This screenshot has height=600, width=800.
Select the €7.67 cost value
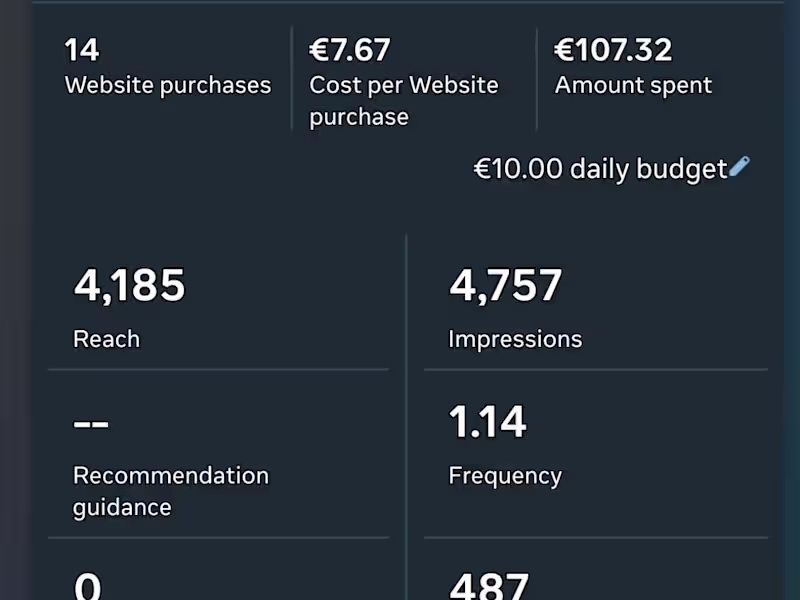click(350, 50)
